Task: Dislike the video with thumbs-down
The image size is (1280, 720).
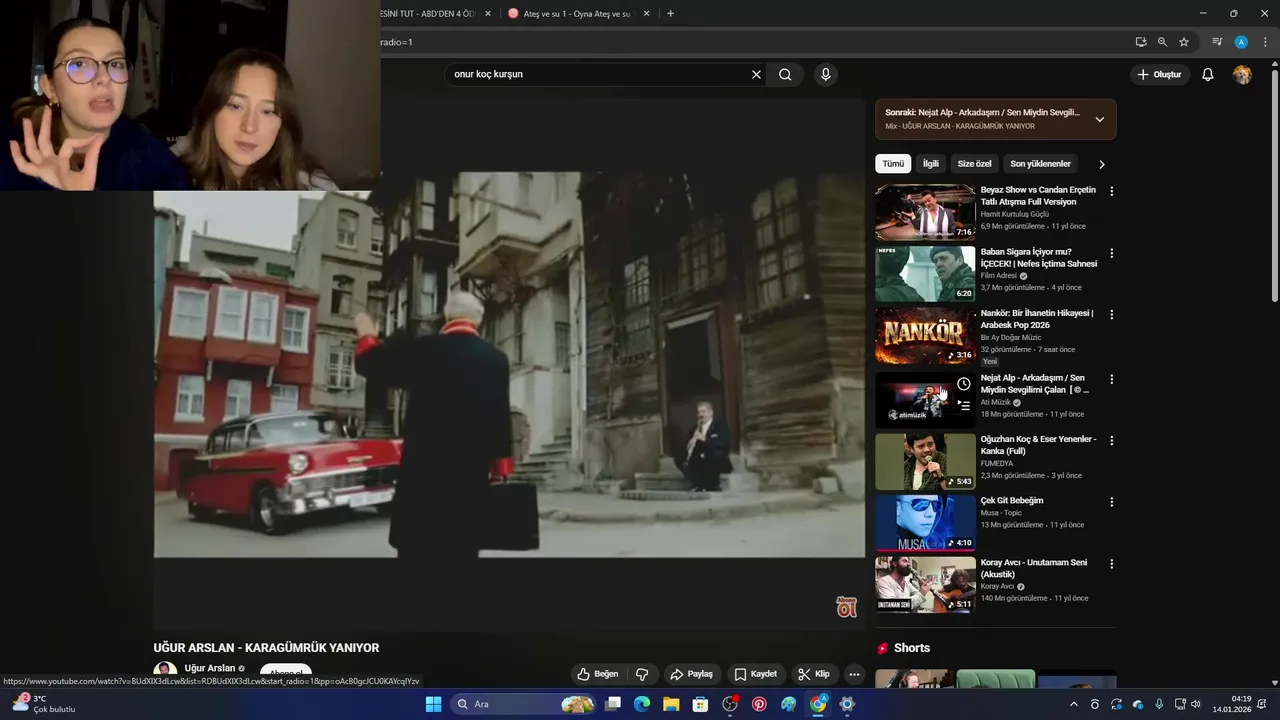Action: 642,674
